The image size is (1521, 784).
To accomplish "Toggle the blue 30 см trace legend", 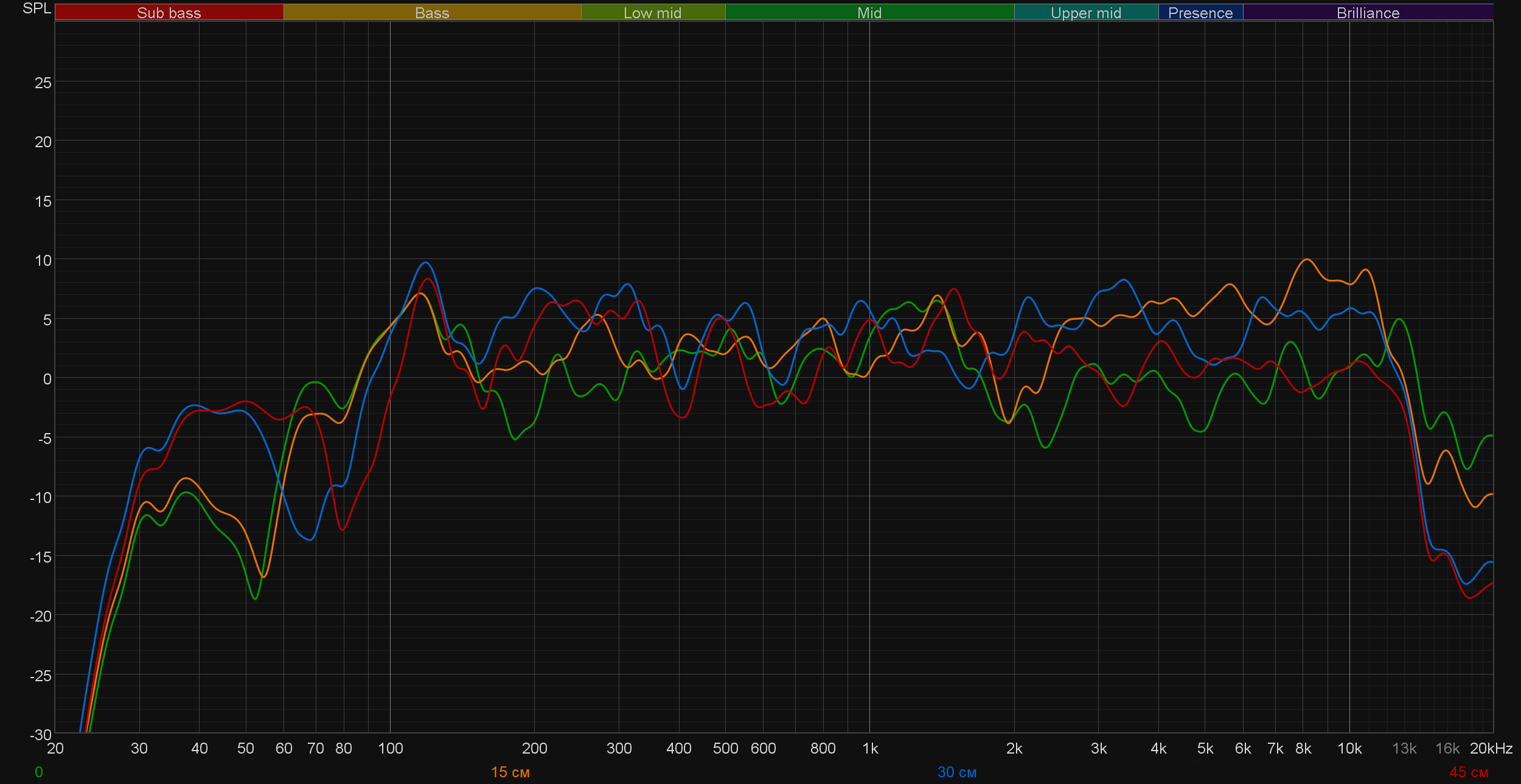I will (x=956, y=772).
